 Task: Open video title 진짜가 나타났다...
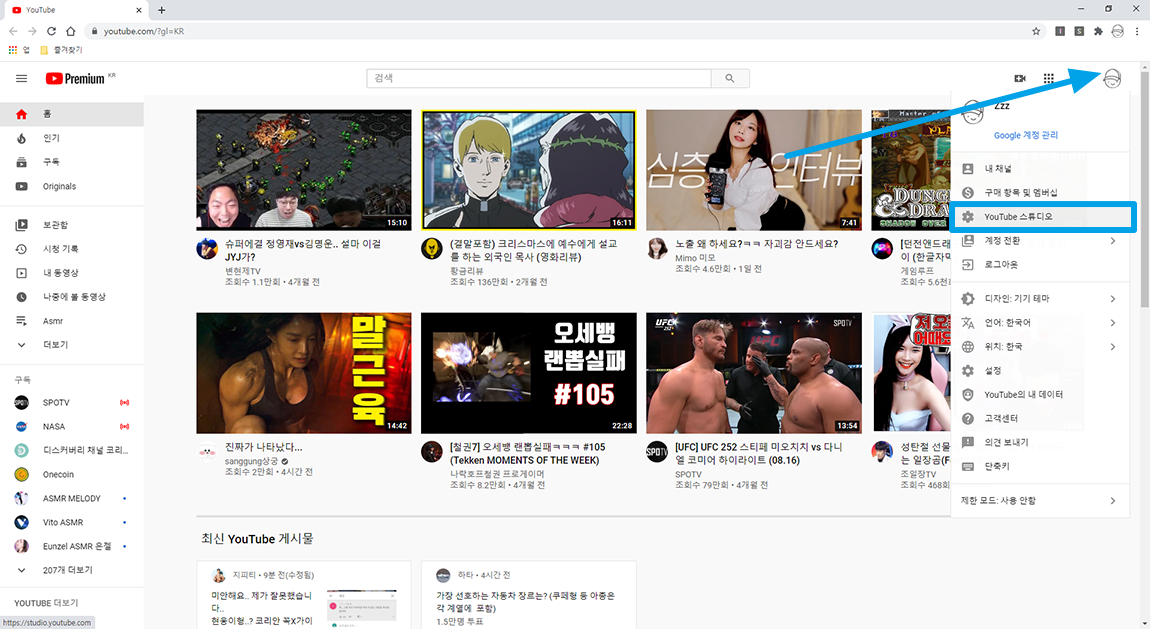[263, 447]
